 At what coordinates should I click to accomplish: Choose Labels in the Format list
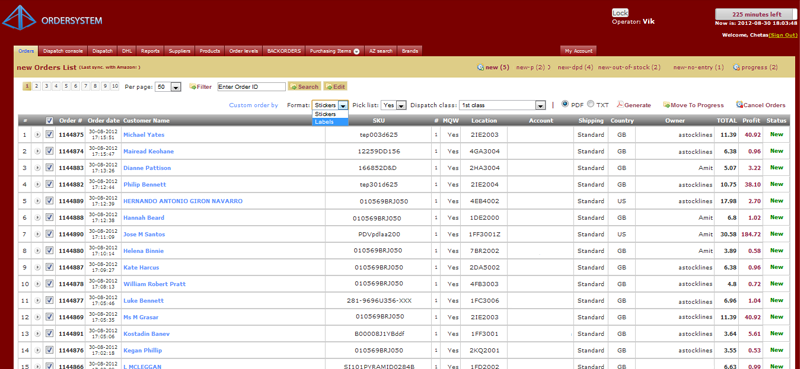(x=330, y=122)
